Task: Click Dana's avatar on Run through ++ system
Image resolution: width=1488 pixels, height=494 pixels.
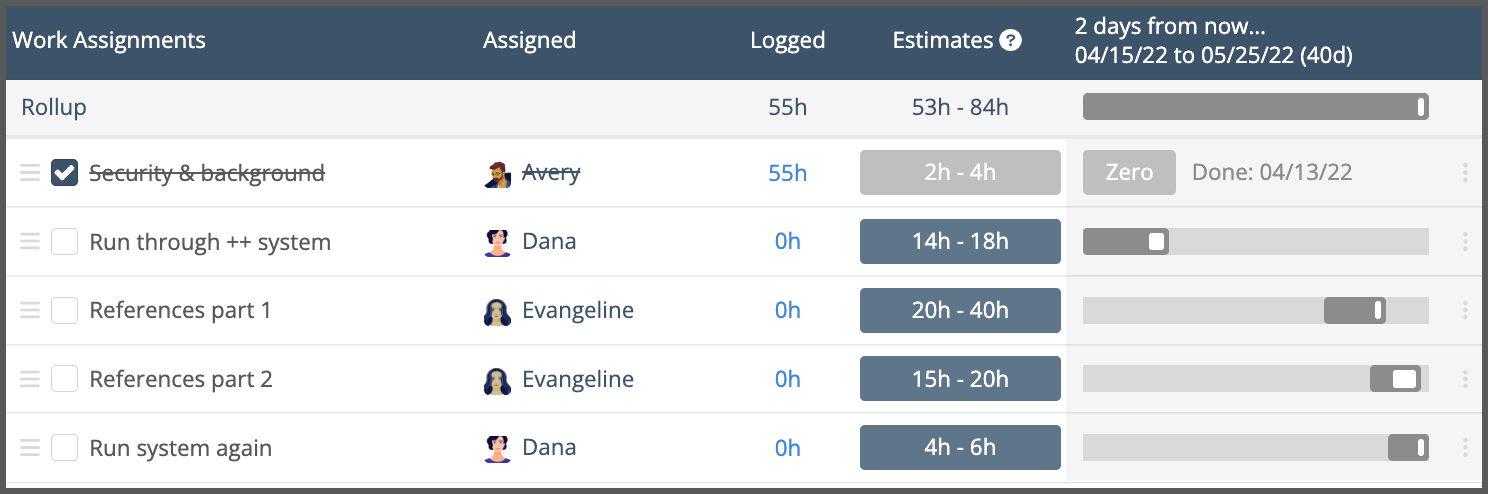Action: pyautogui.click(x=497, y=242)
